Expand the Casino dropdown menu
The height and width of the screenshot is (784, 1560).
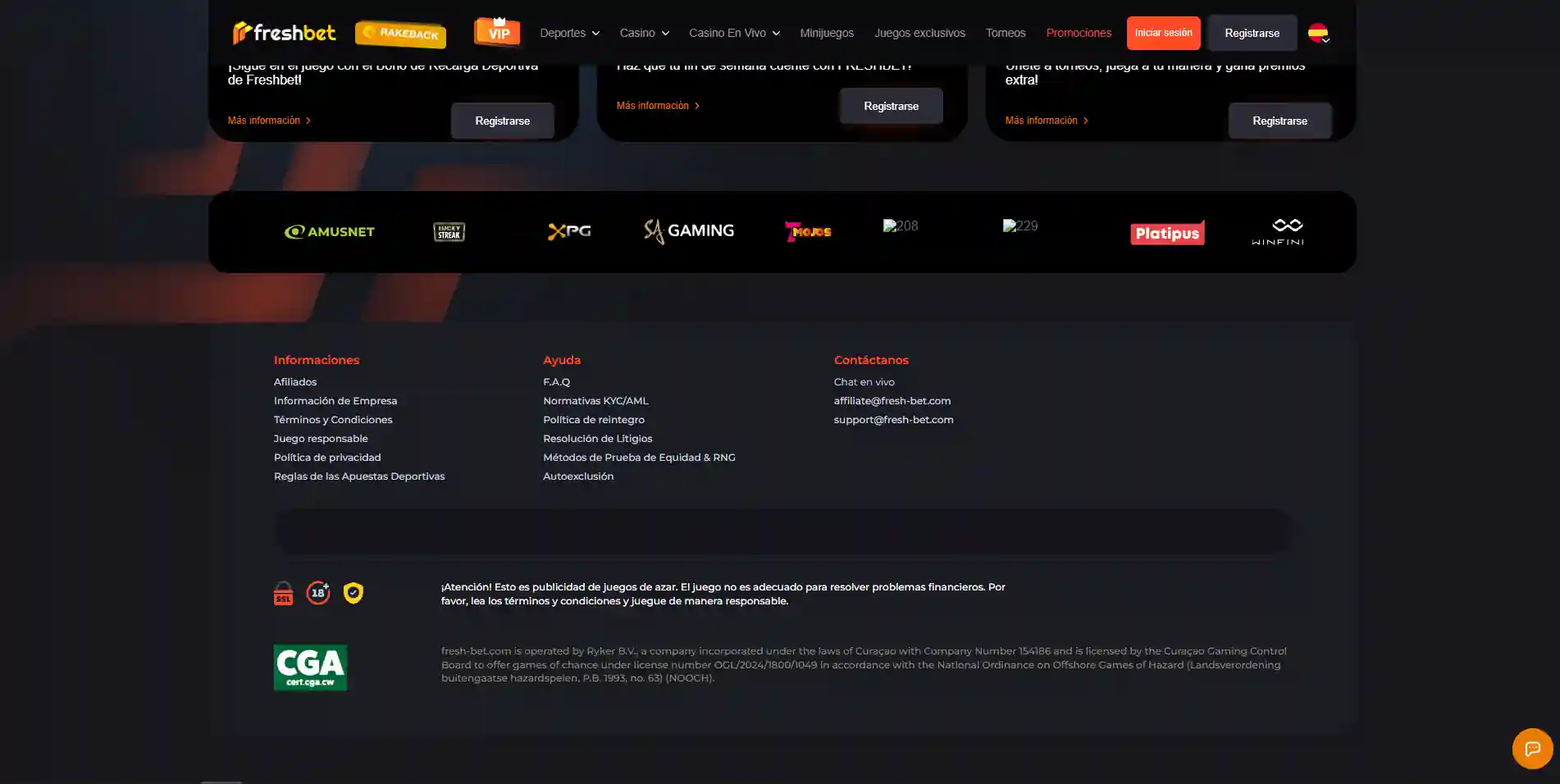(x=645, y=33)
